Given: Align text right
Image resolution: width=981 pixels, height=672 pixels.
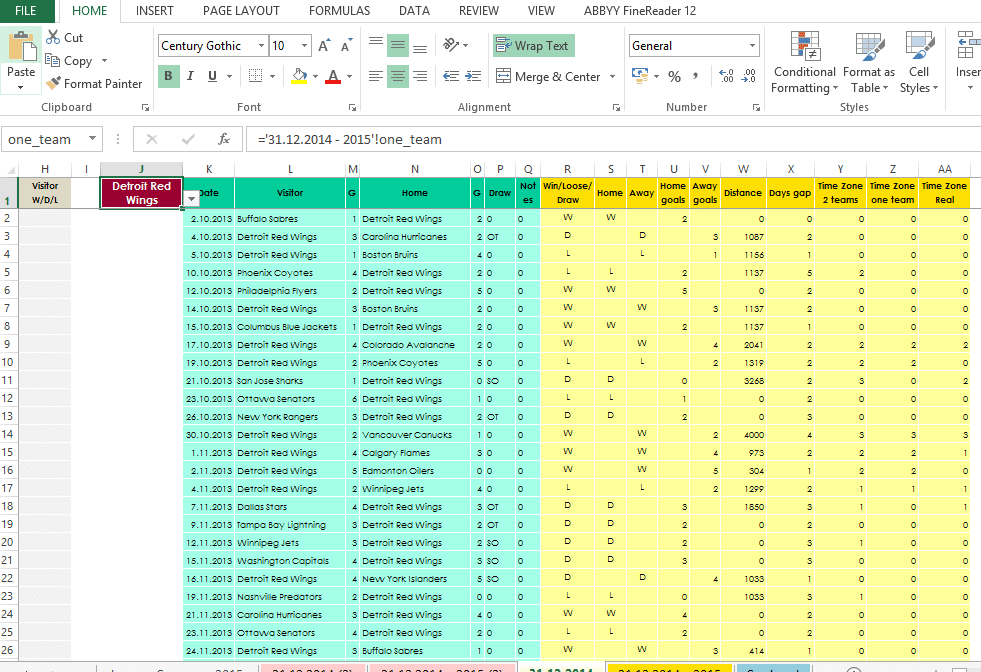Looking at the screenshot, I should coord(420,76).
